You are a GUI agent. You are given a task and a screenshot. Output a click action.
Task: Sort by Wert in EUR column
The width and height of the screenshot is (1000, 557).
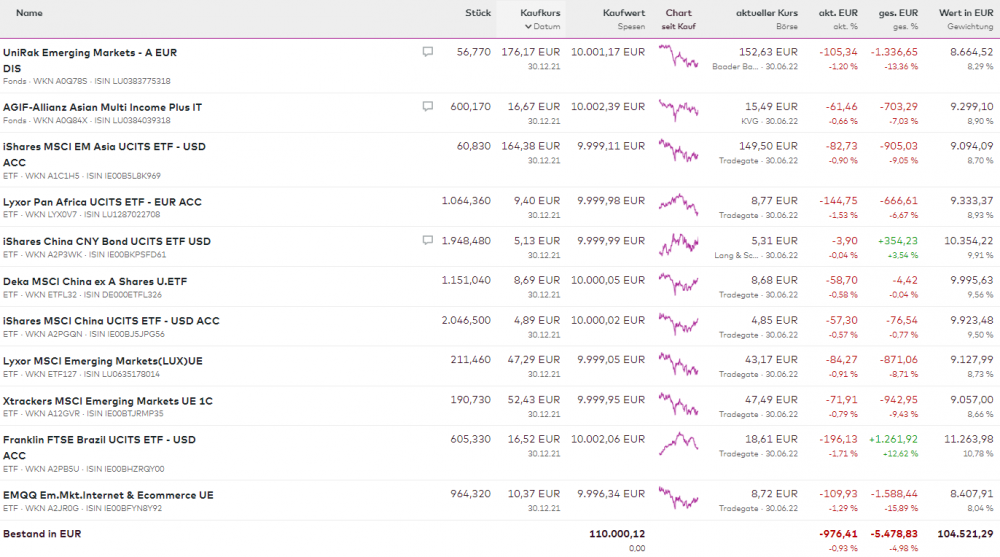pyautogui.click(x=966, y=13)
